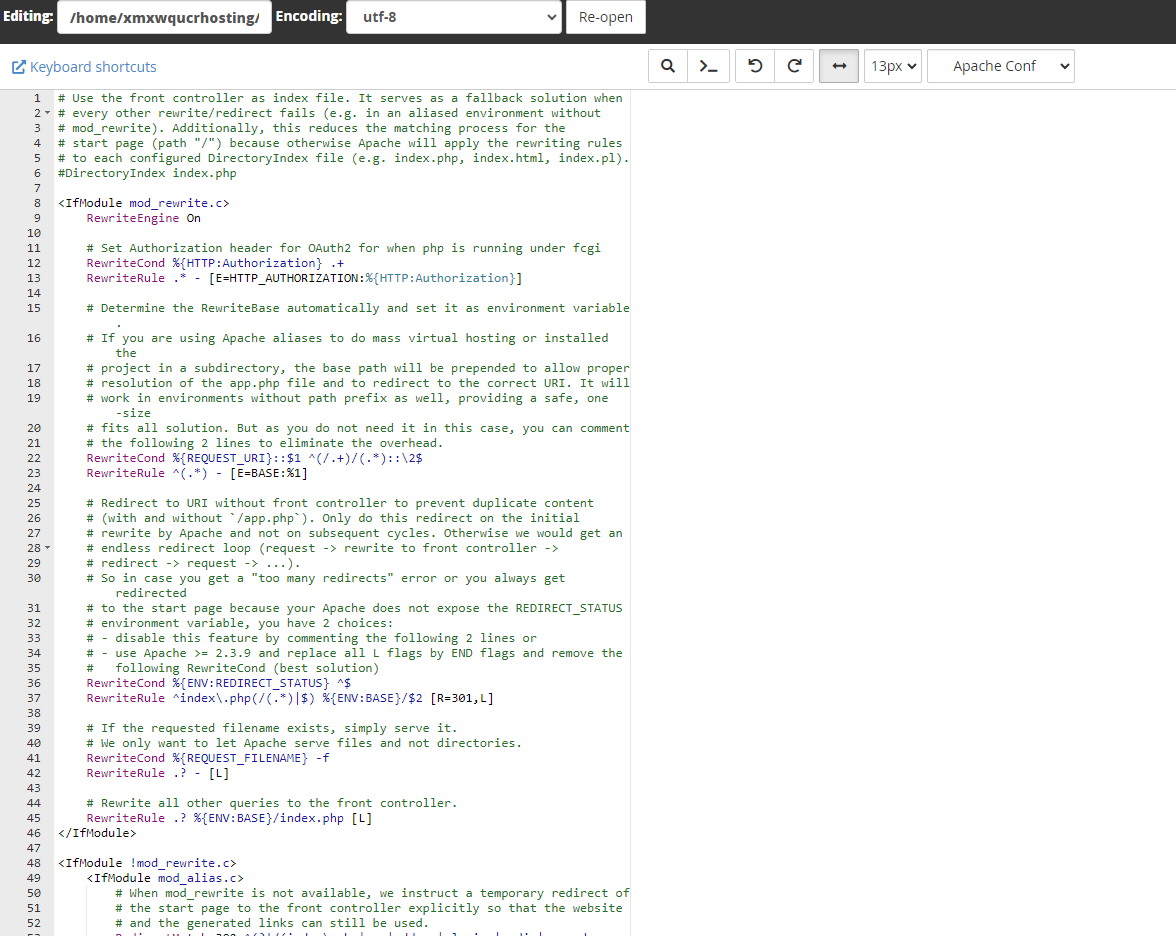Collapse the fold arrow at line 28

click(47, 548)
